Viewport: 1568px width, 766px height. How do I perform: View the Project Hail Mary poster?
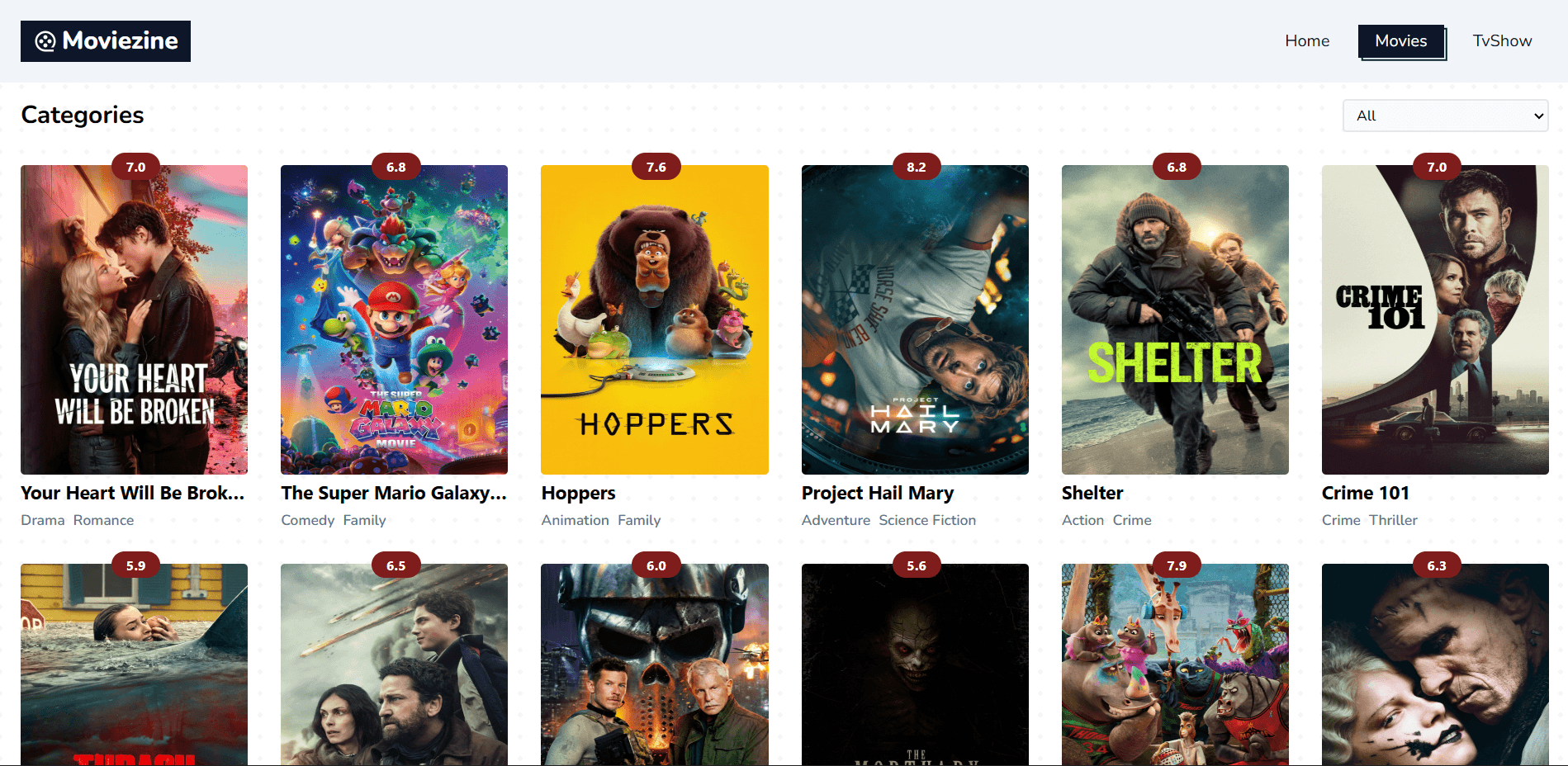915,319
